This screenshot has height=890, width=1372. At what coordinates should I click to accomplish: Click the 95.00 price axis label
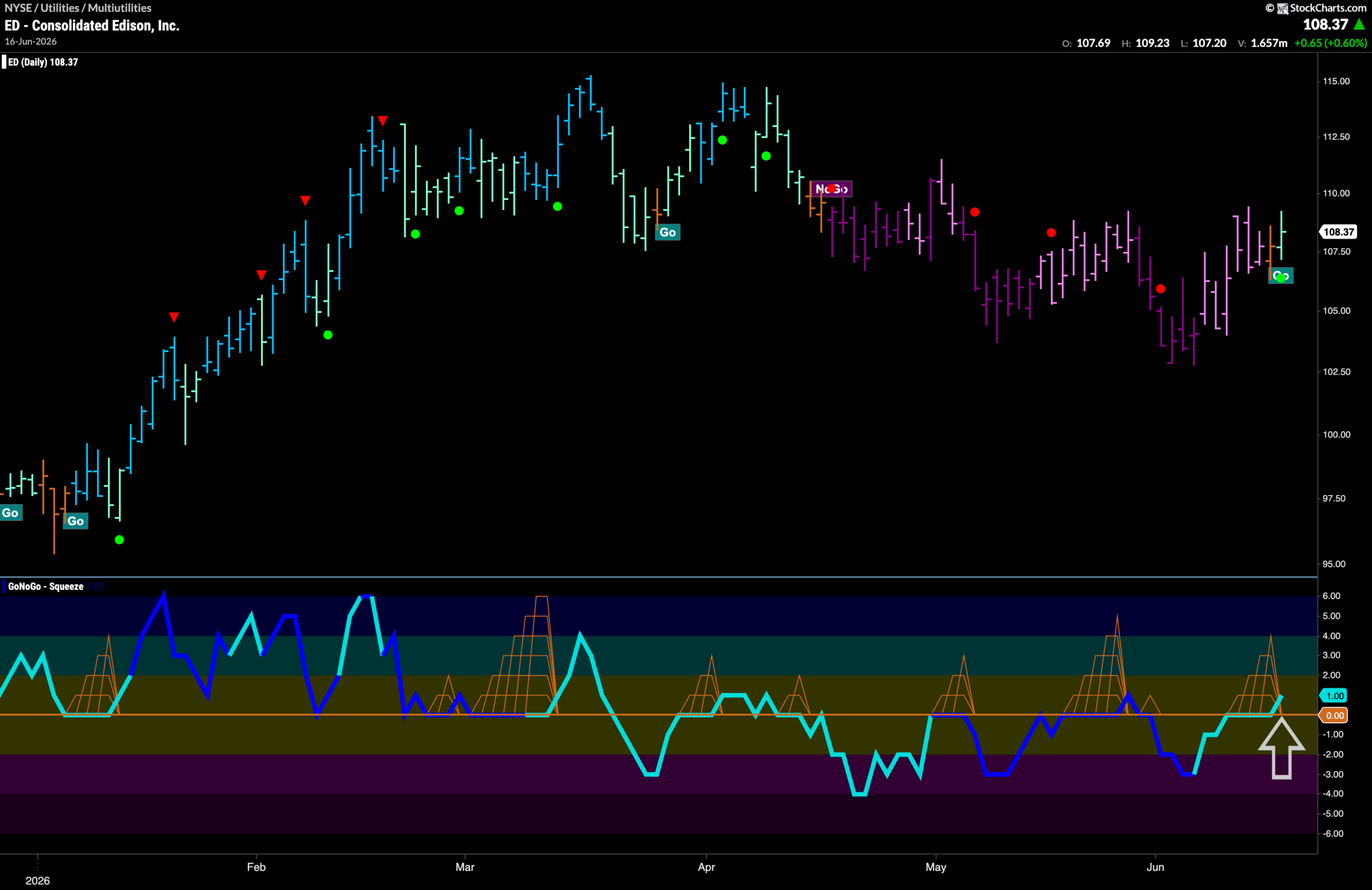coord(1334,564)
